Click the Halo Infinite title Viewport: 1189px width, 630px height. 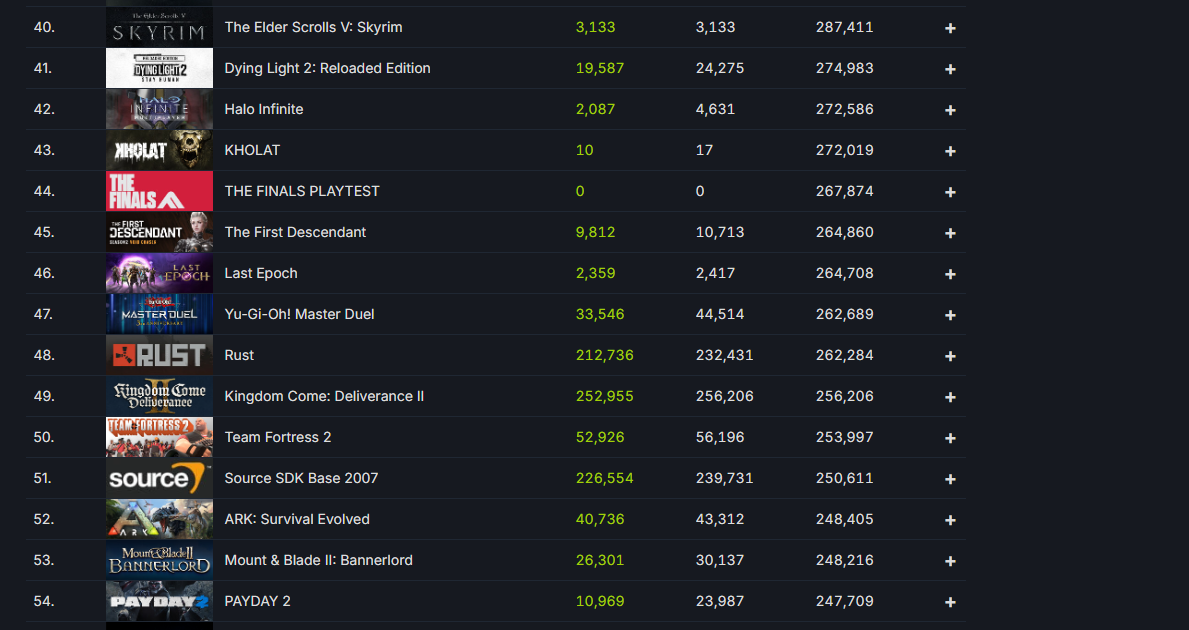tap(264, 109)
